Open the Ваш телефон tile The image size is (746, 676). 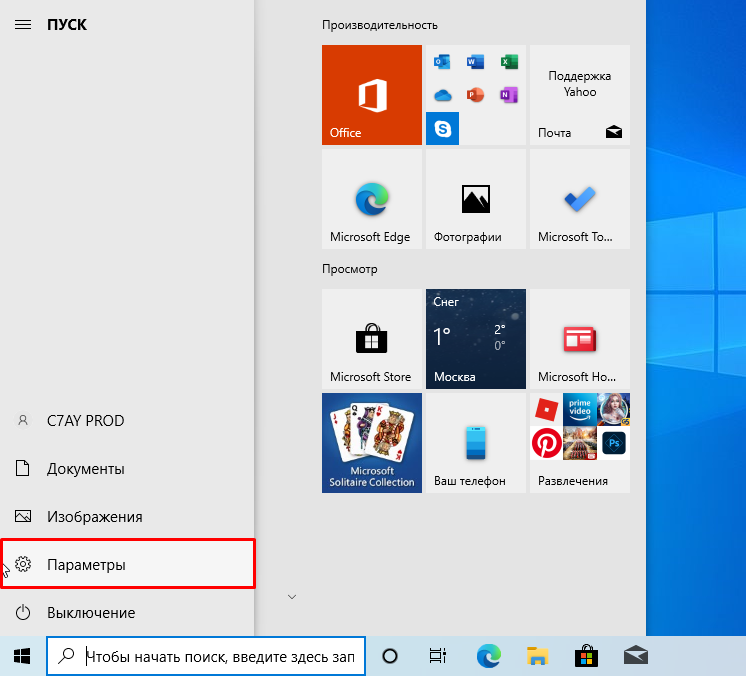[x=476, y=443]
